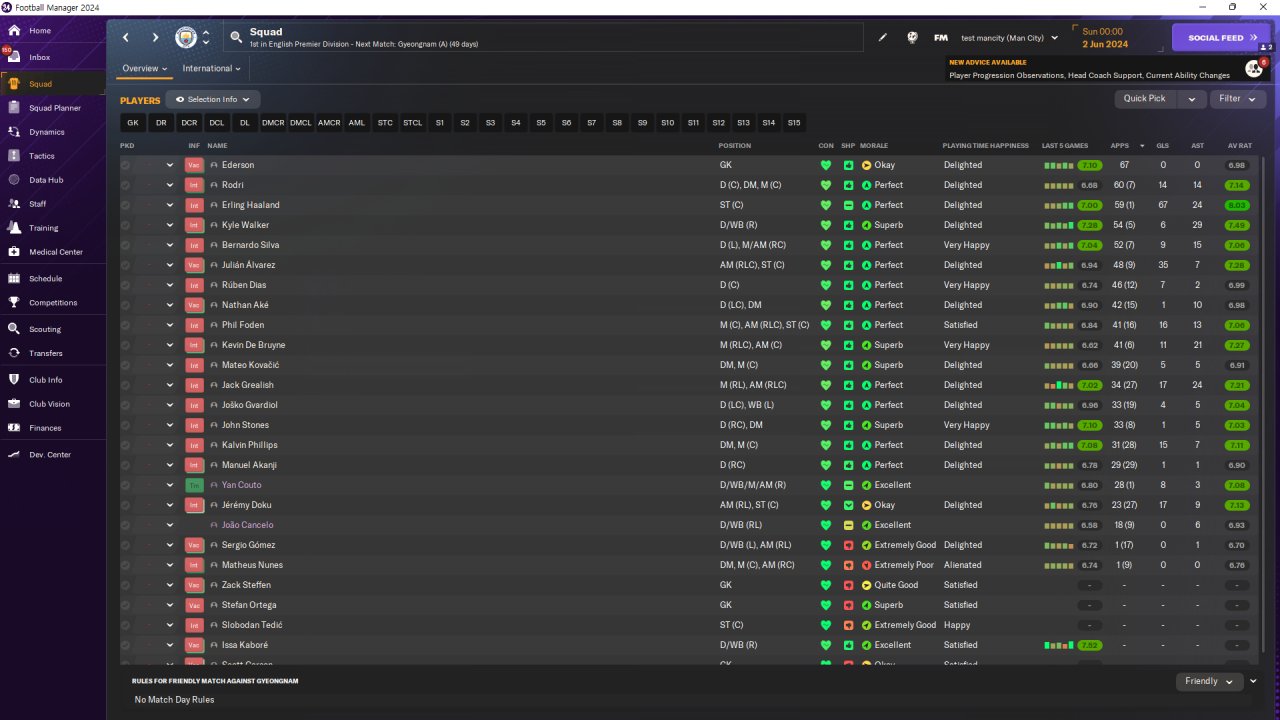The image size is (1280, 720).
Task: Expand the International dropdown
Action: coord(211,69)
